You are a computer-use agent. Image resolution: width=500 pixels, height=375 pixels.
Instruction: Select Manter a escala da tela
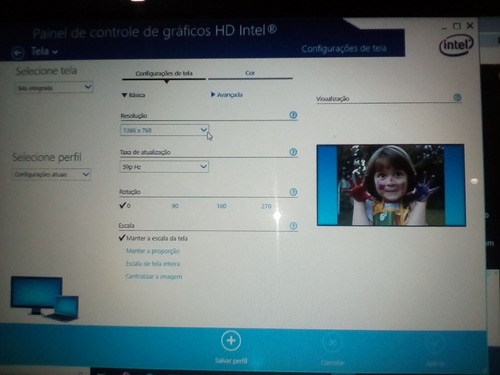coord(153,238)
